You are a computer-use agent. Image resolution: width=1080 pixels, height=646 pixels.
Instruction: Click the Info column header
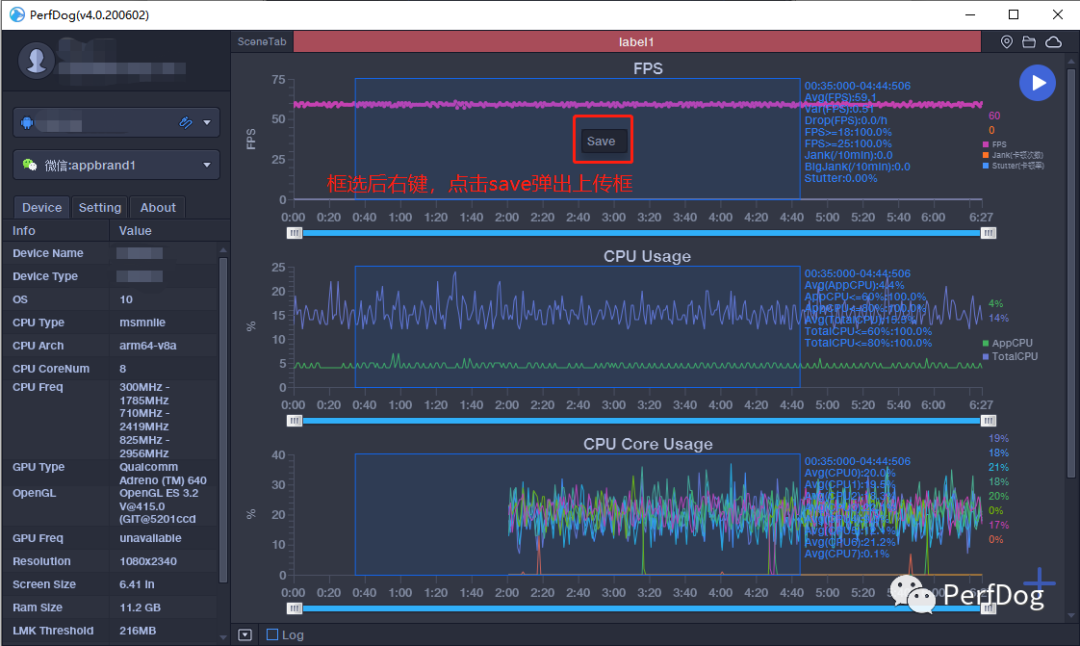tap(23, 231)
